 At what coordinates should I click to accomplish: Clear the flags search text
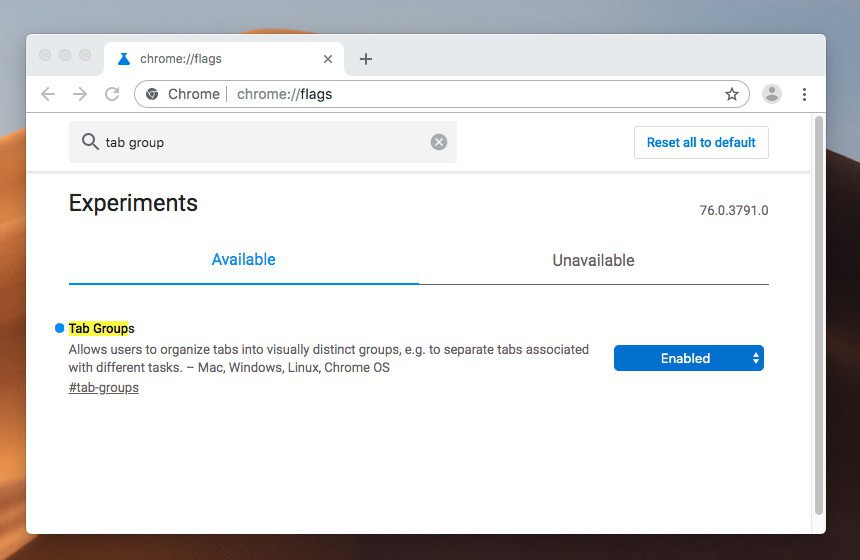pos(439,142)
